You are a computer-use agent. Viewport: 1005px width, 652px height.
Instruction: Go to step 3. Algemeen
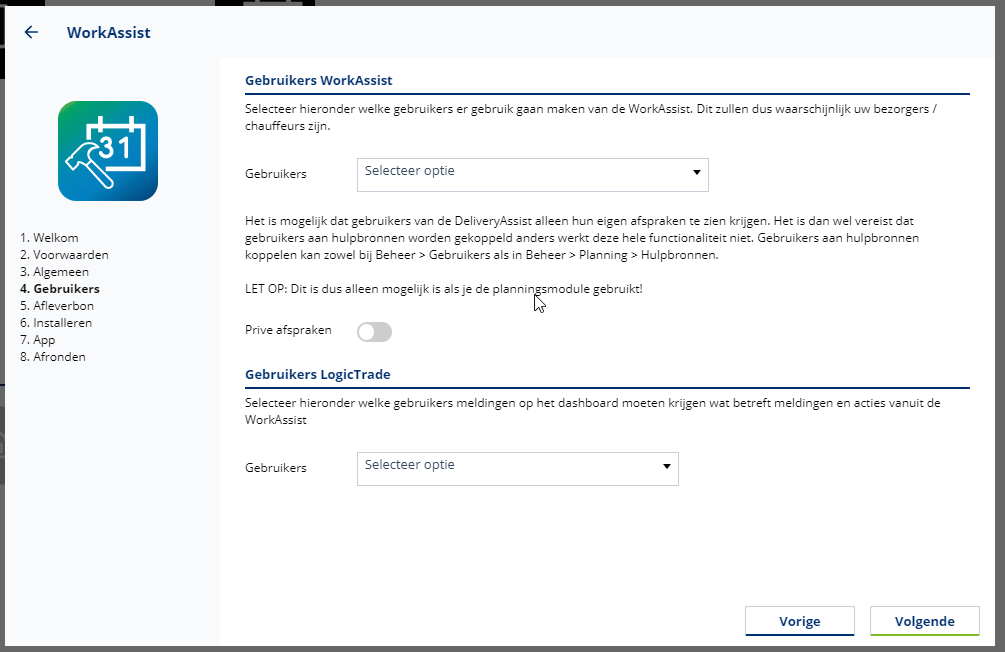pyautogui.click(x=54, y=272)
